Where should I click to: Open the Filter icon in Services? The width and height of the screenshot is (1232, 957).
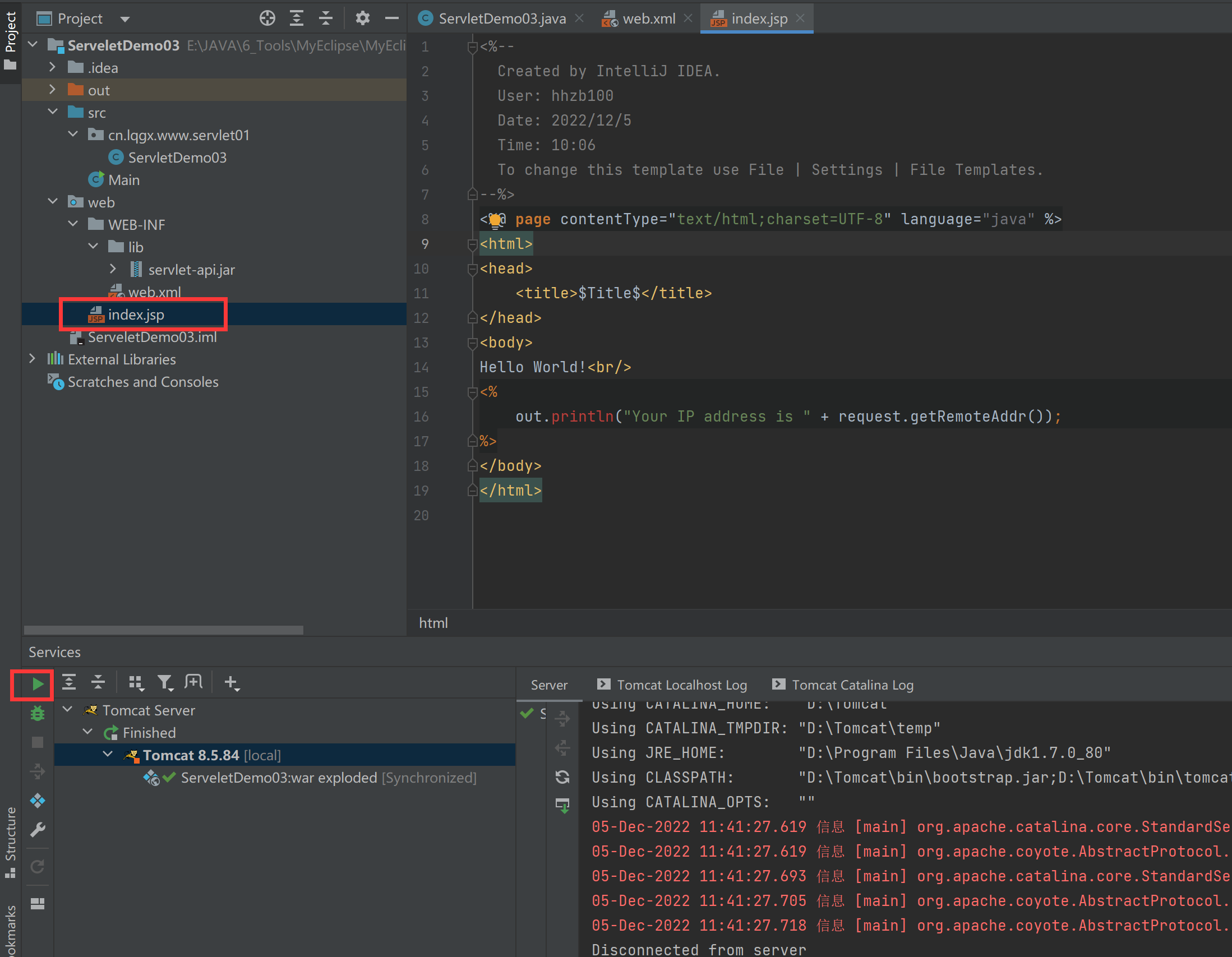(x=165, y=683)
